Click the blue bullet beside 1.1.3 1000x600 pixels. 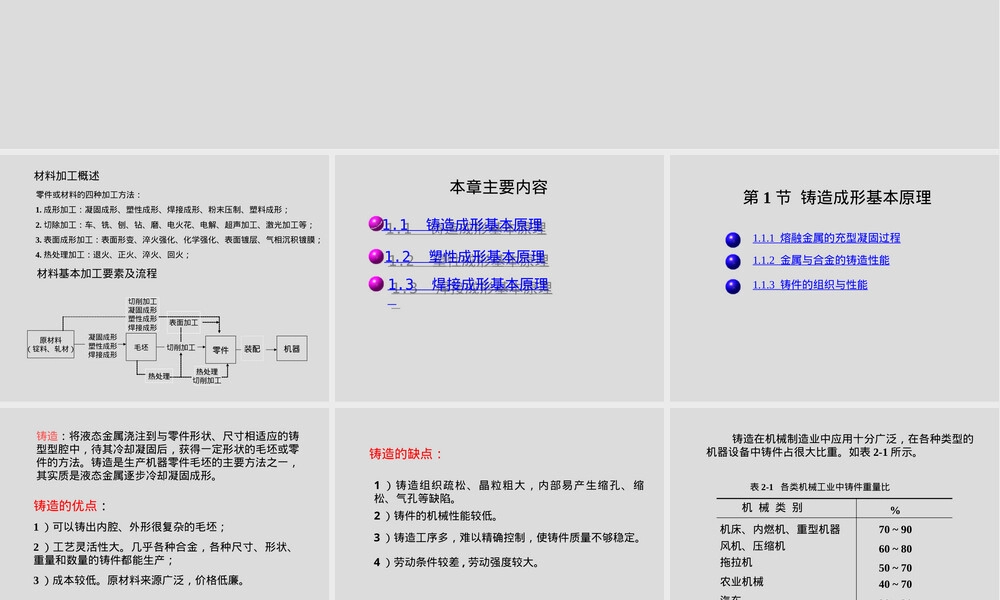[x=733, y=286]
